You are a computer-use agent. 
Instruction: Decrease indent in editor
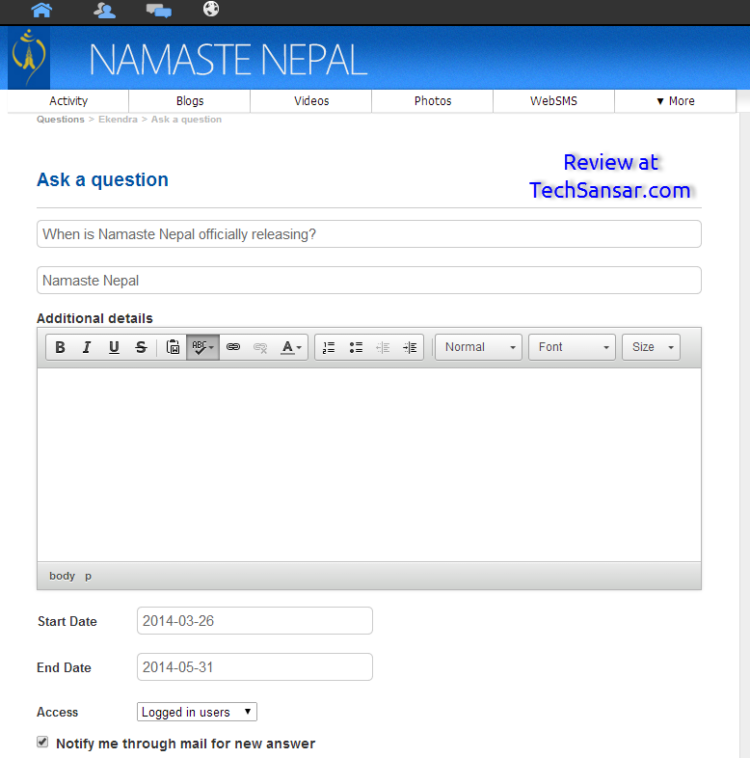click(x=383, y=347)
